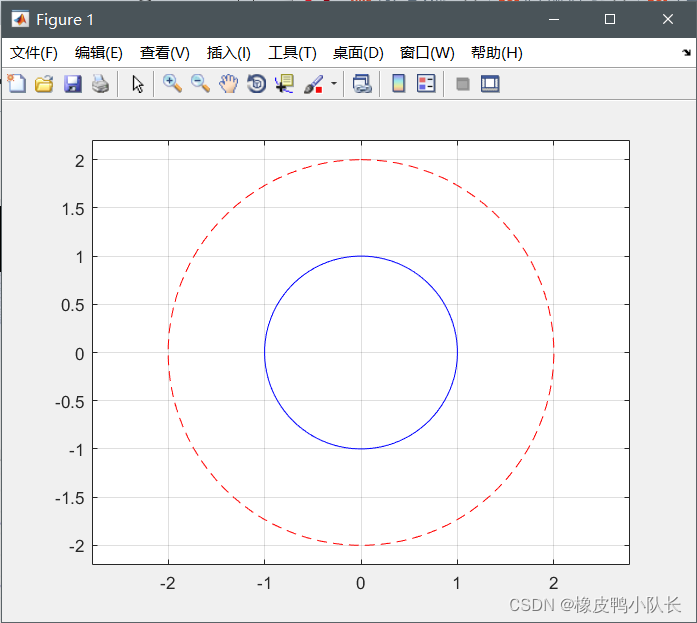Activate the Zoom Out magnifier tool
This screenshot has height=623, width=697.
tap(200, 84)
